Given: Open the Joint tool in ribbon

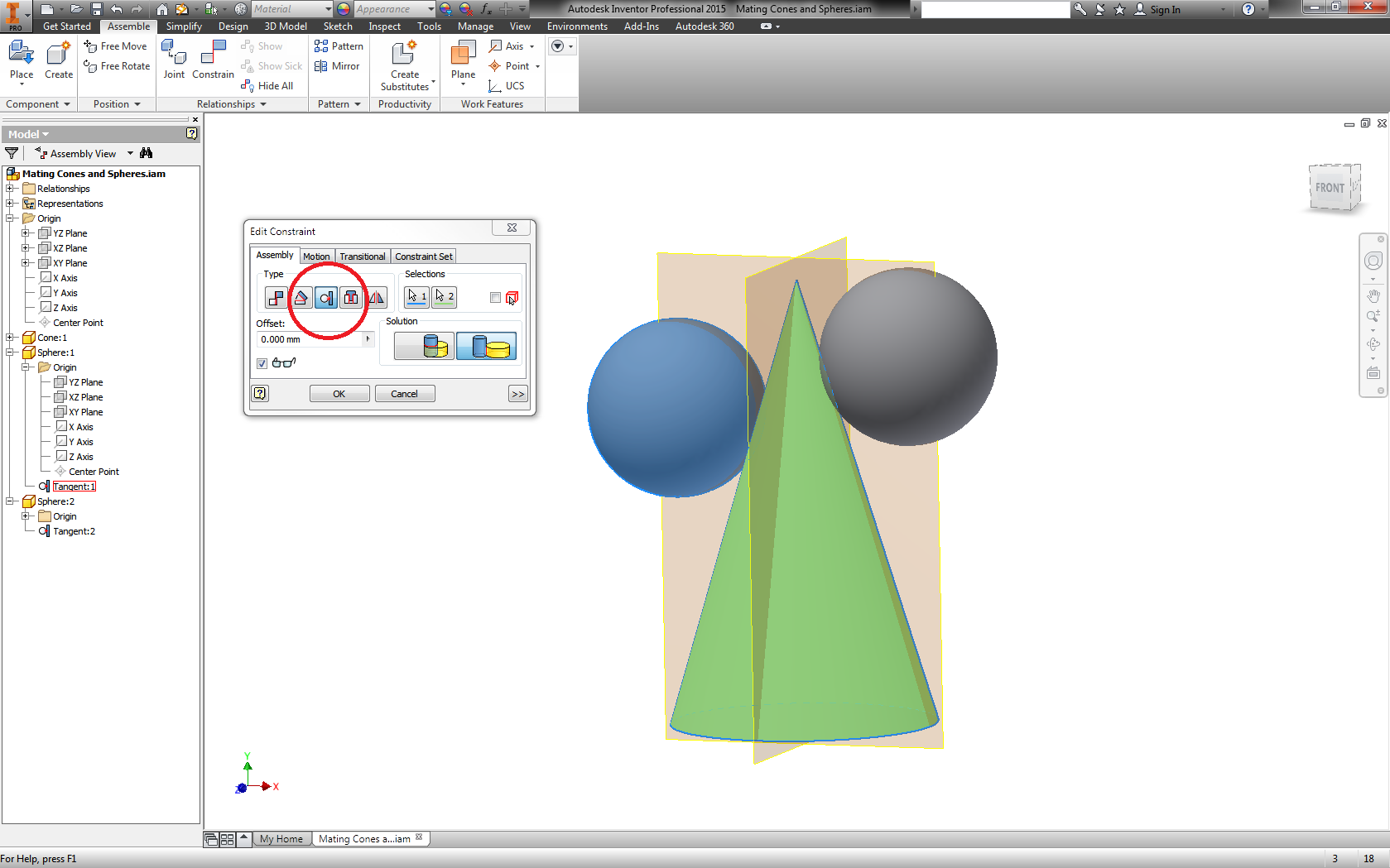Looking at the screenshot, I should click(174, 61).
